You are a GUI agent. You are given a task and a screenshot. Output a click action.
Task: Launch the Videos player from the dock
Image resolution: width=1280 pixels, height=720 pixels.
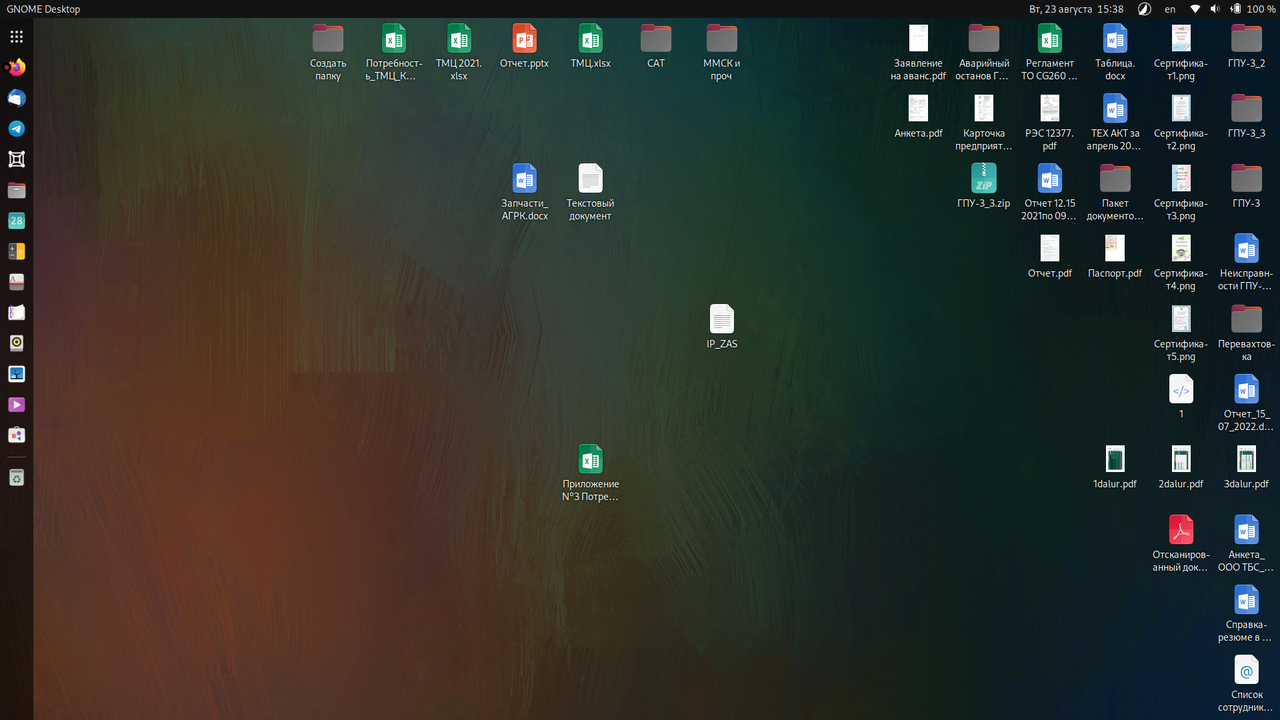[16, 405]
